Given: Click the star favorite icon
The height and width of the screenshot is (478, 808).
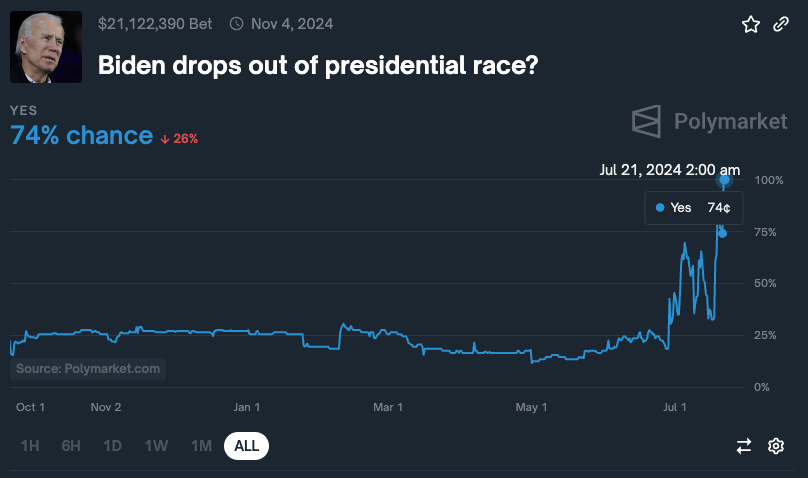Looking at the screenshot, I should coord(751,24).
